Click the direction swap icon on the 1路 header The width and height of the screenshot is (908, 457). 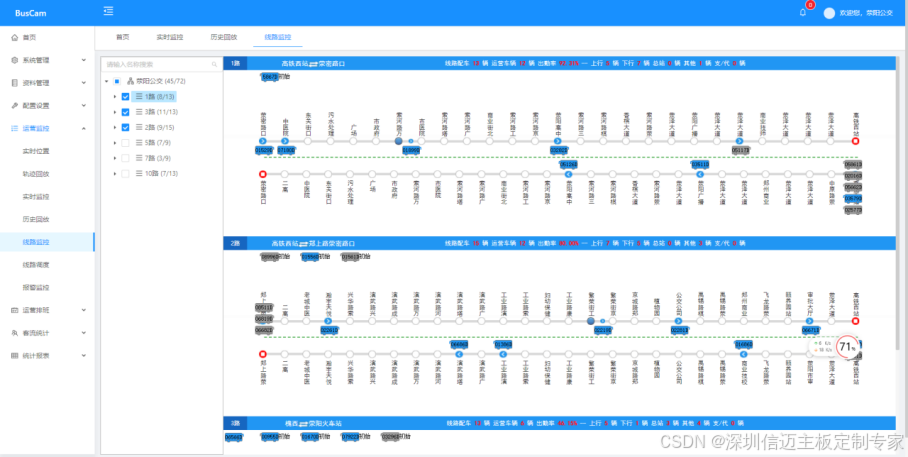(311, 63)
